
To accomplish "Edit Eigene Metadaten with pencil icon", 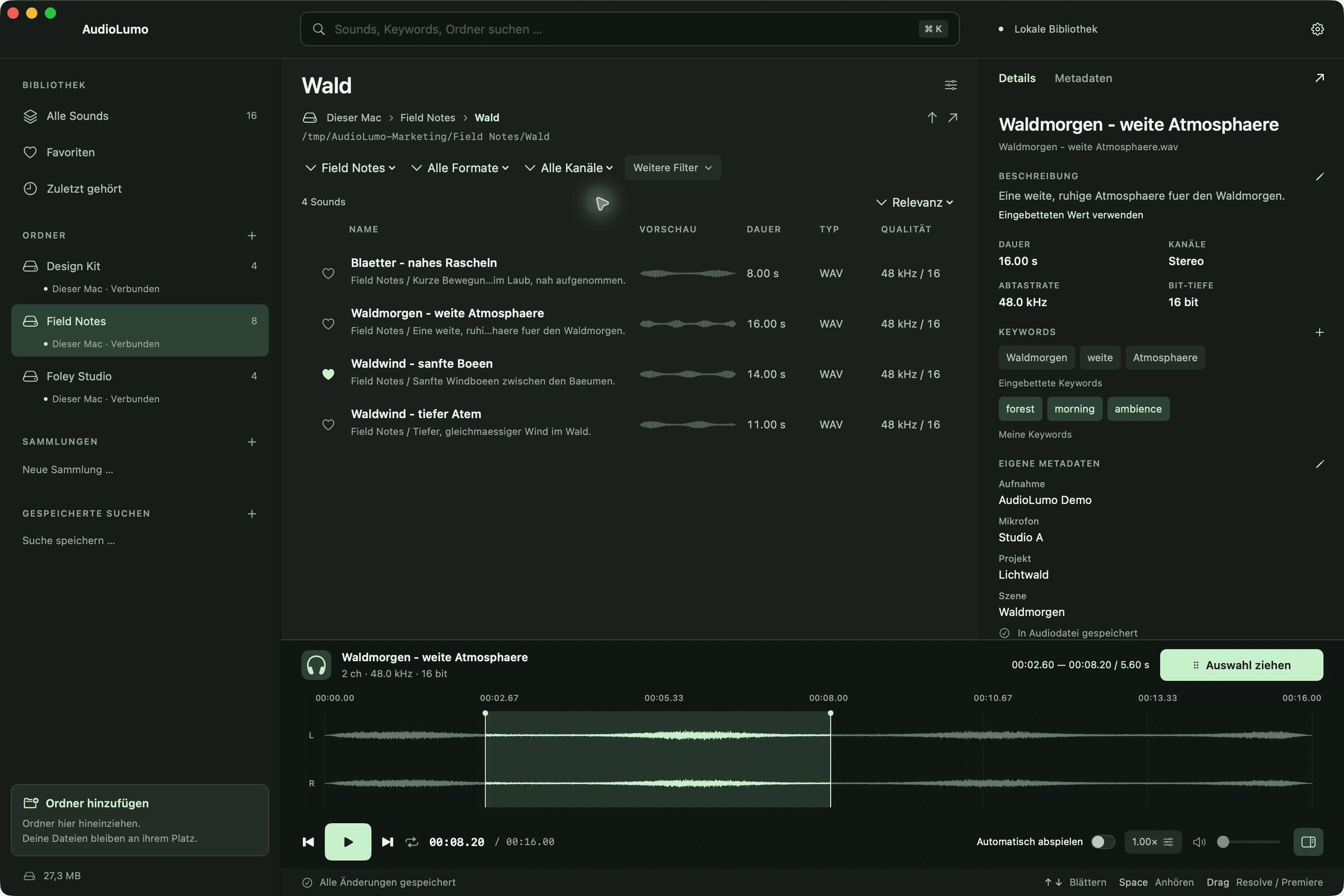I will coord(1319,464).
